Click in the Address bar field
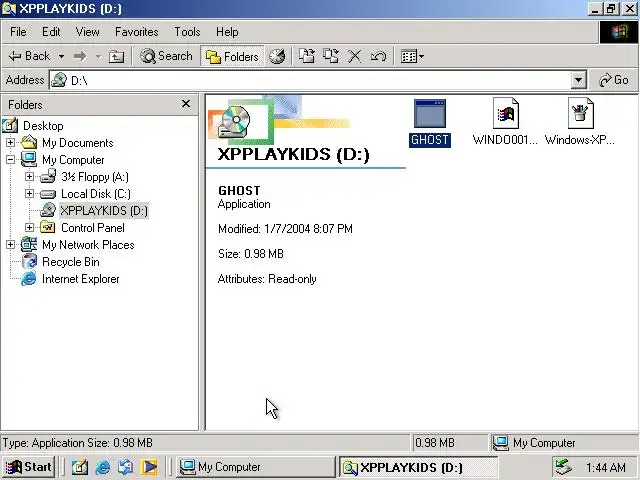 [310, 80]
